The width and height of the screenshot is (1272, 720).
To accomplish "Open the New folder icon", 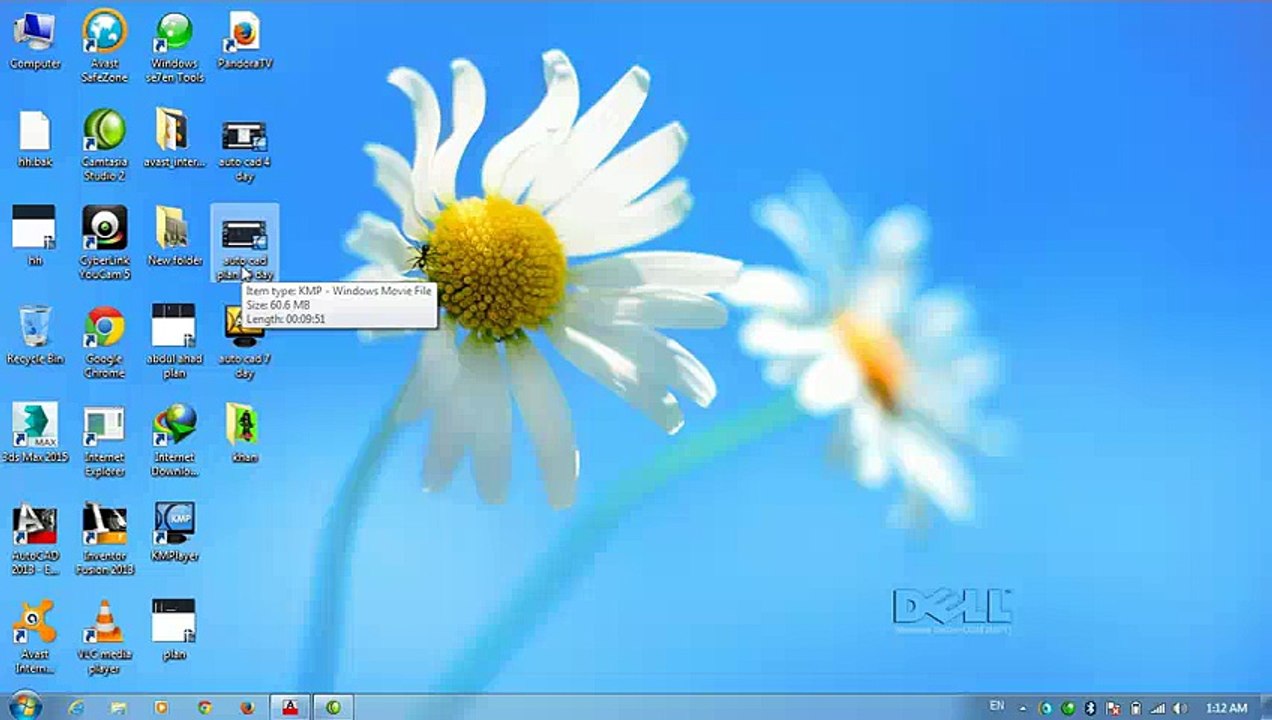I will pyautogui.click(x=175, y=237).
